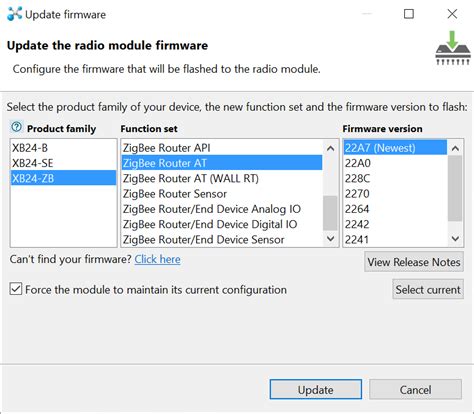Select firmware version 2270
Image resolution: width=474 pixels, height=414 pixels.
[x=395, y=194]
